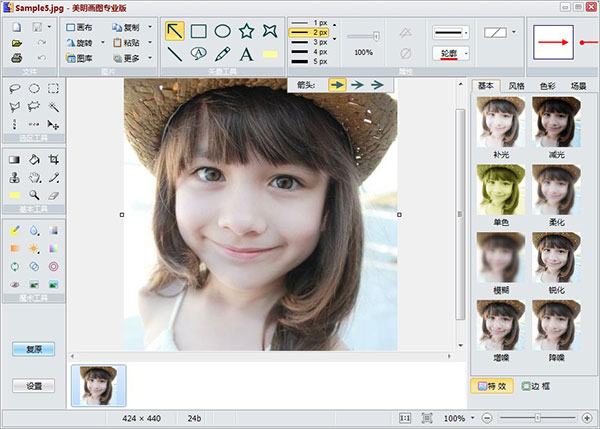
Task: Choose the third arrowhead style
Action: tap(376, 86)
